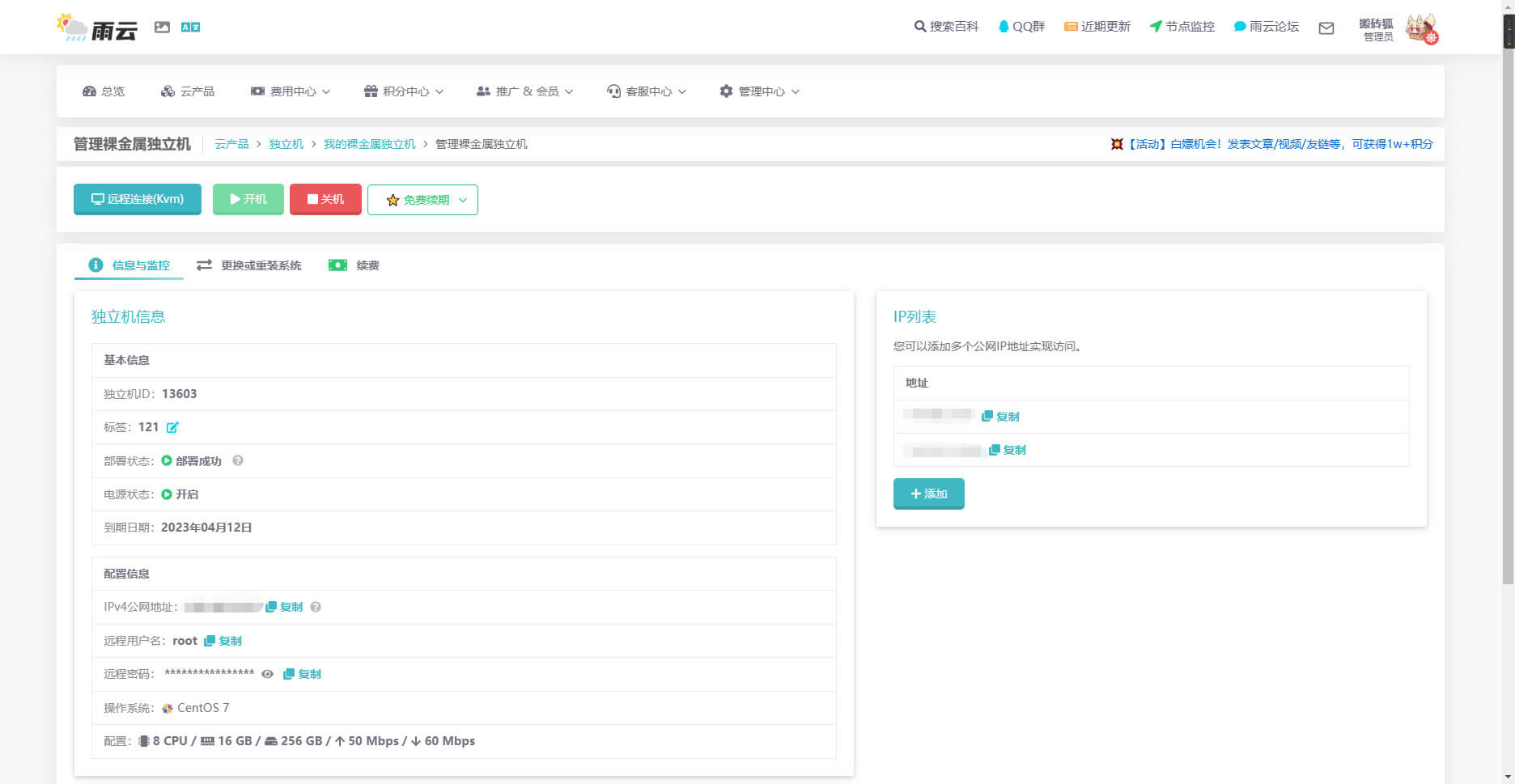Copy the IPv4公网地址
The image size is (1515, 784).
click(x=284, y=607)
